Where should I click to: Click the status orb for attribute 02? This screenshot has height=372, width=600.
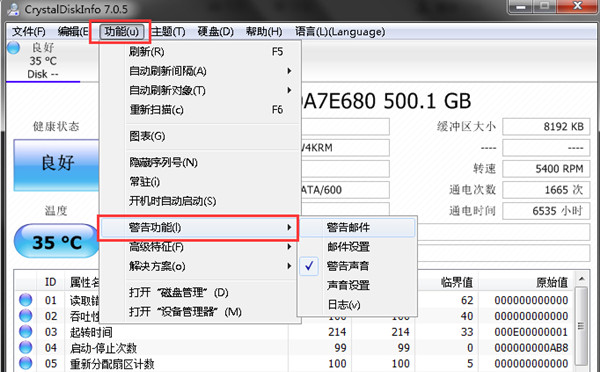coord(26,316)
